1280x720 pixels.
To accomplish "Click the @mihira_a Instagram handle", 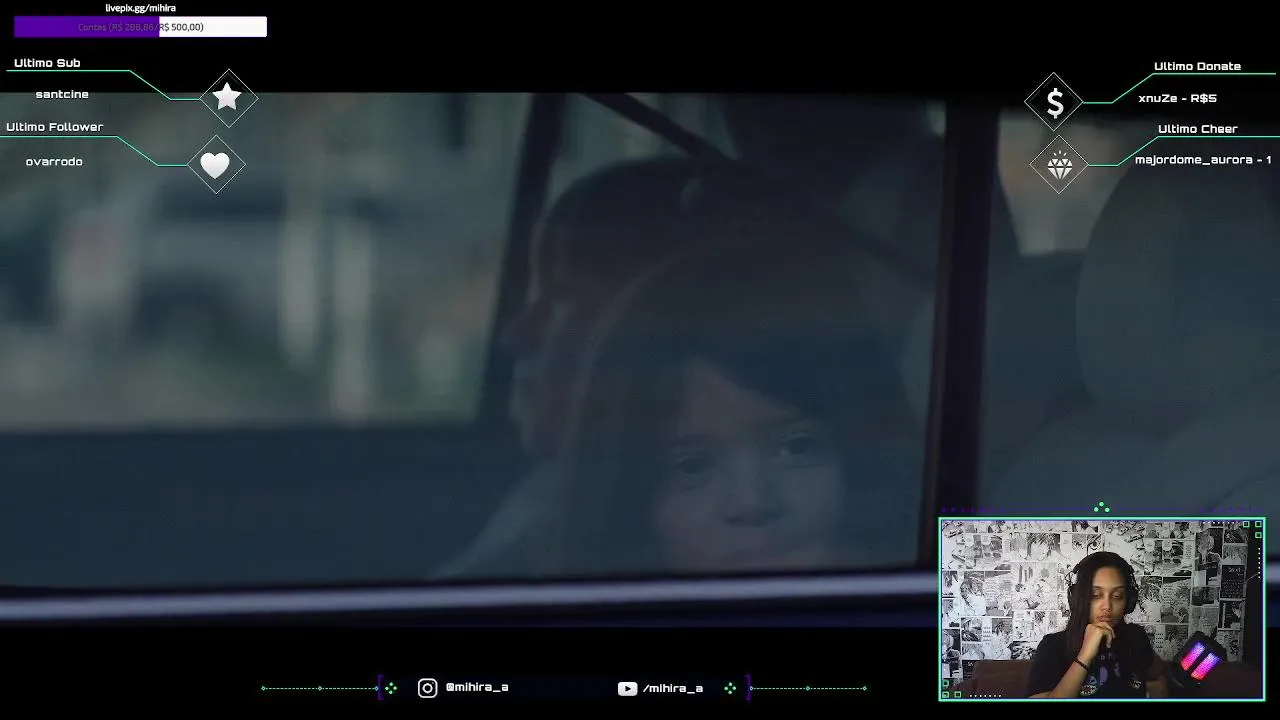I will click(x=477, y=688).
